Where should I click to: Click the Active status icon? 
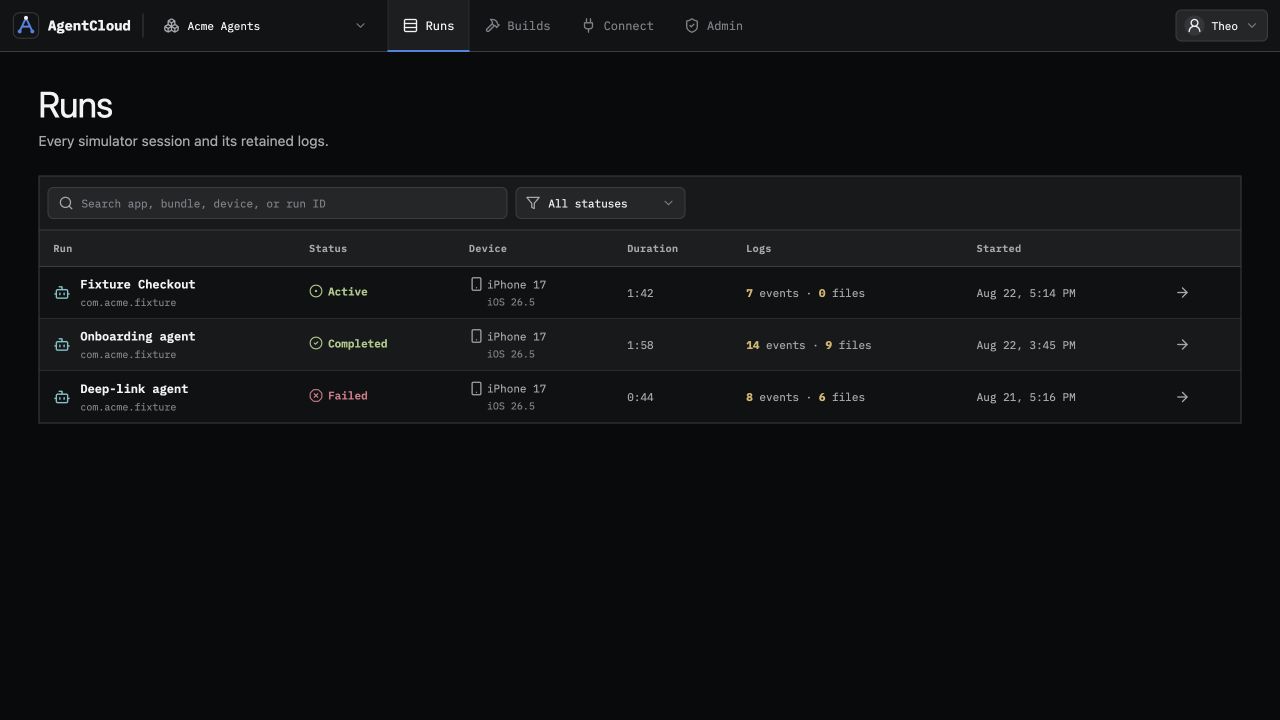pyautogui.click(x=316, y=291)
